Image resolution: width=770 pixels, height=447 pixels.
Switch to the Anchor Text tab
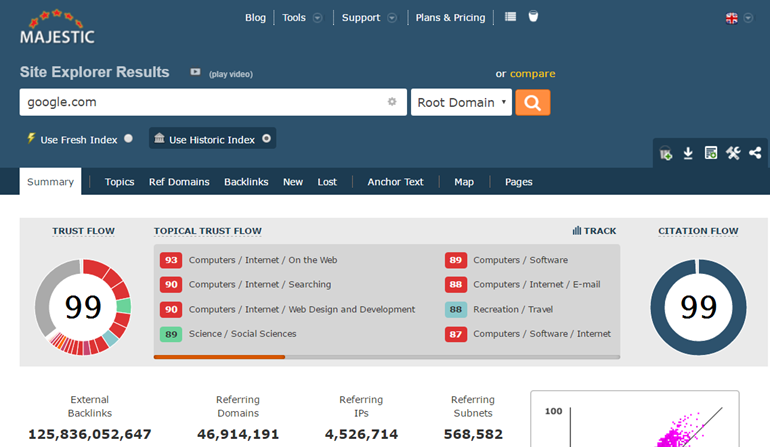tap(395, 182)
